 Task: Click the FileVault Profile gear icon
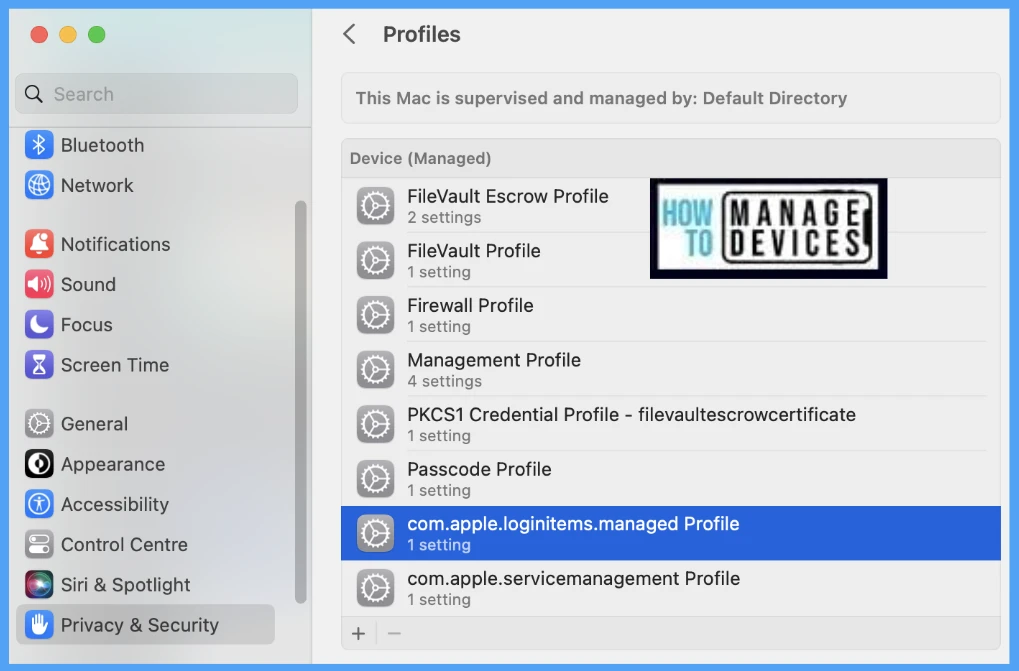(376, 260)
